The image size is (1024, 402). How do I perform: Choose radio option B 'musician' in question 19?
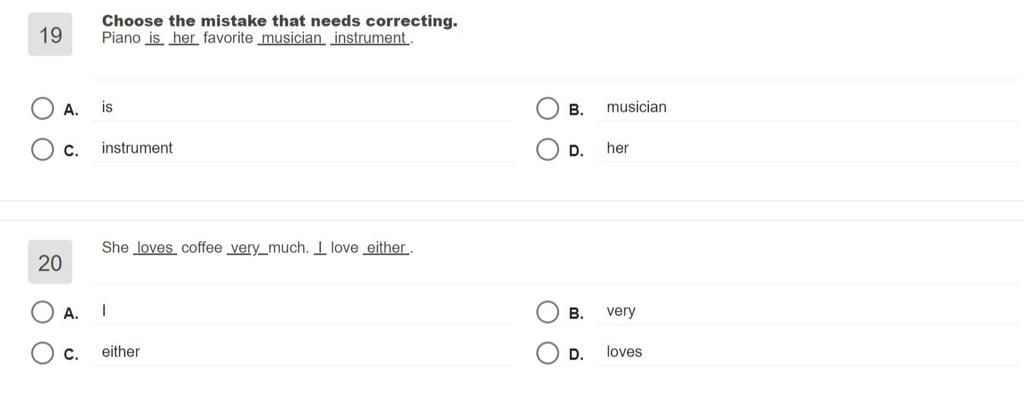(547, 108)
